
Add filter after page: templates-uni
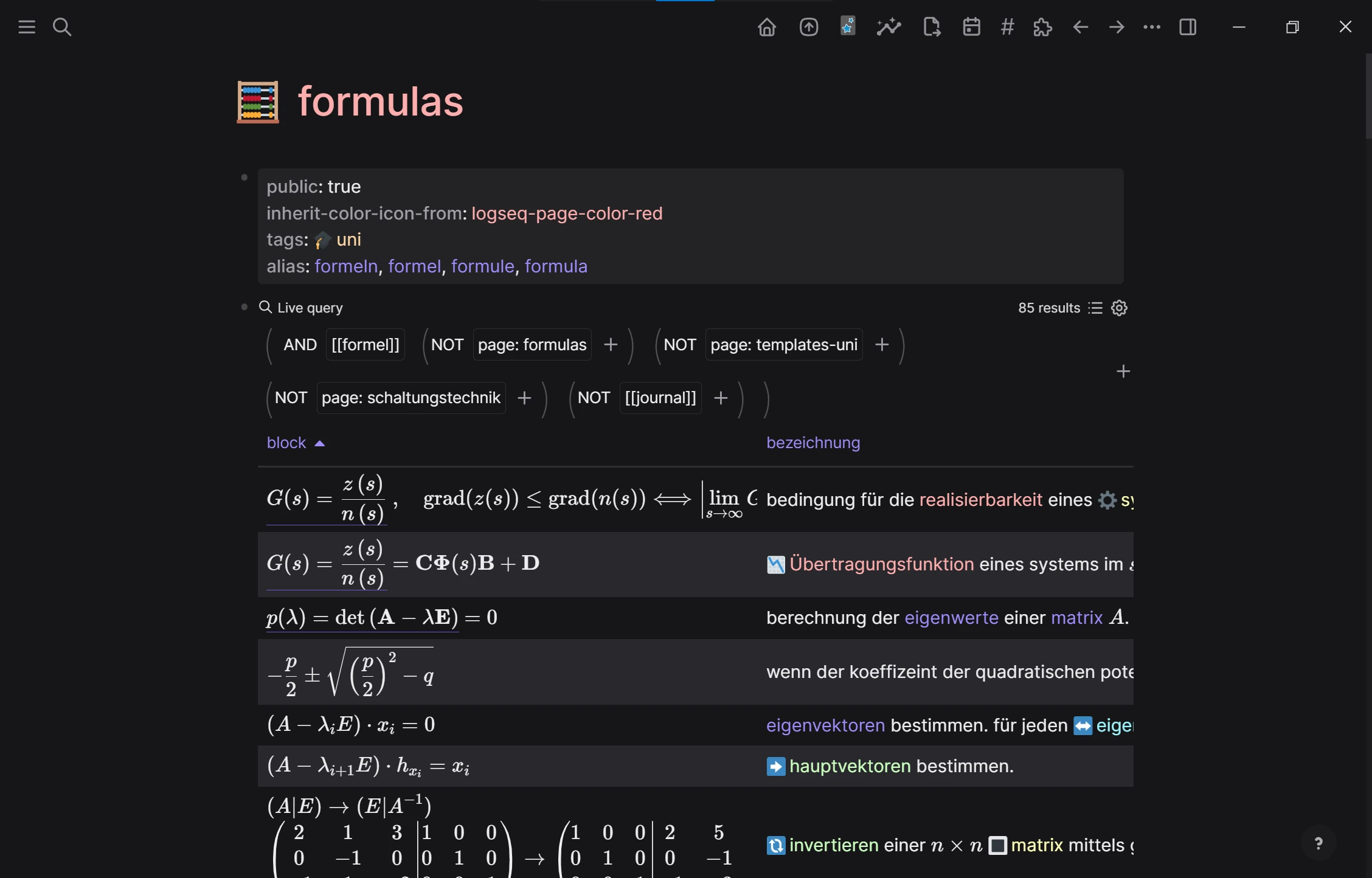click(881, 345)
